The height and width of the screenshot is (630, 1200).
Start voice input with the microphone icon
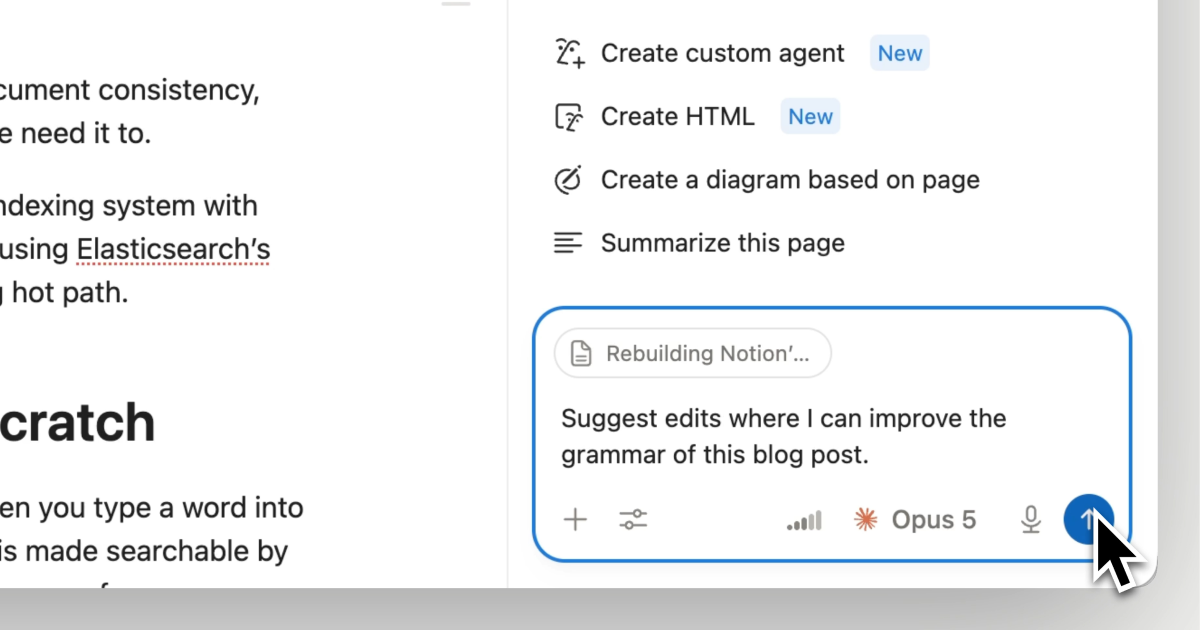(x=1031, y=520)
